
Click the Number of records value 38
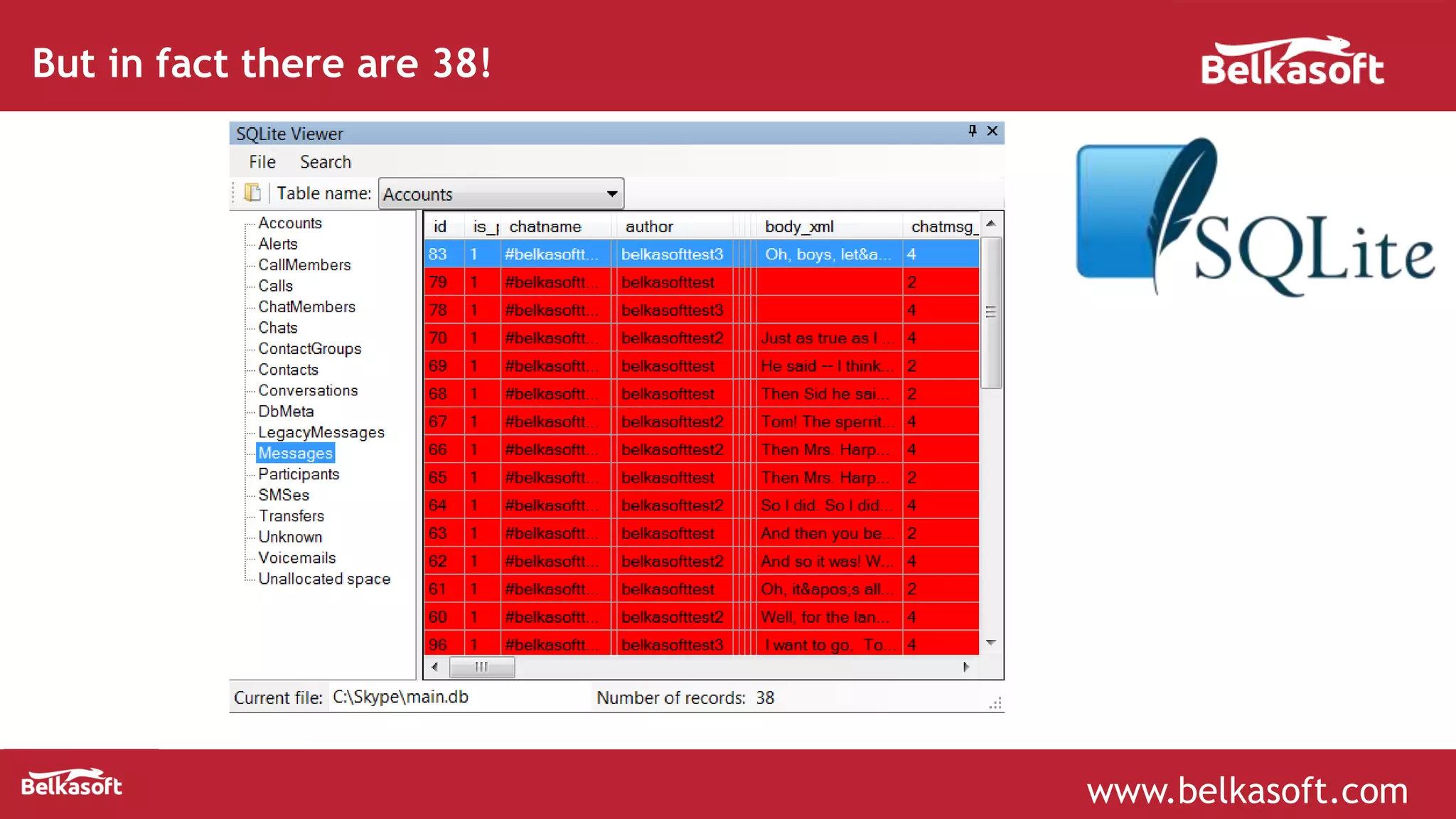click(765, 698)
